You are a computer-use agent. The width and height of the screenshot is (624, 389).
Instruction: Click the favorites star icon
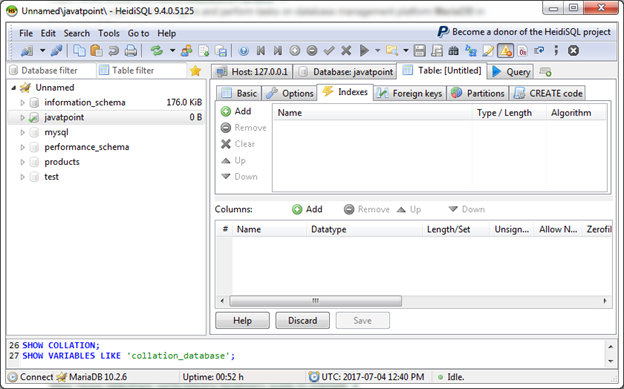195,70
